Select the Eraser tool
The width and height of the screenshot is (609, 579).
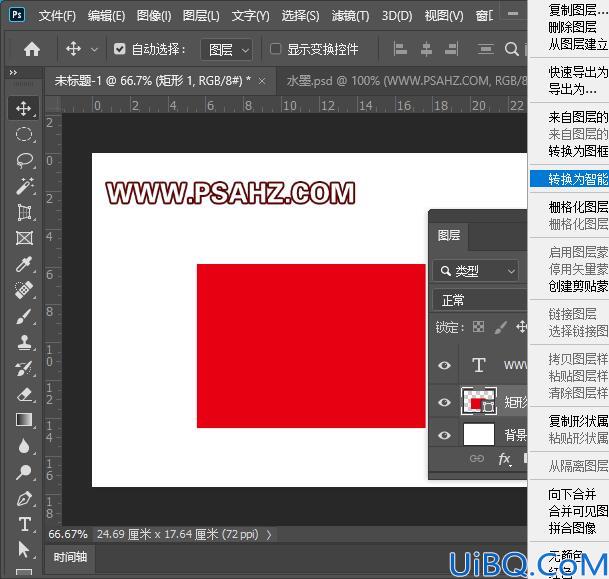point(24,395)
